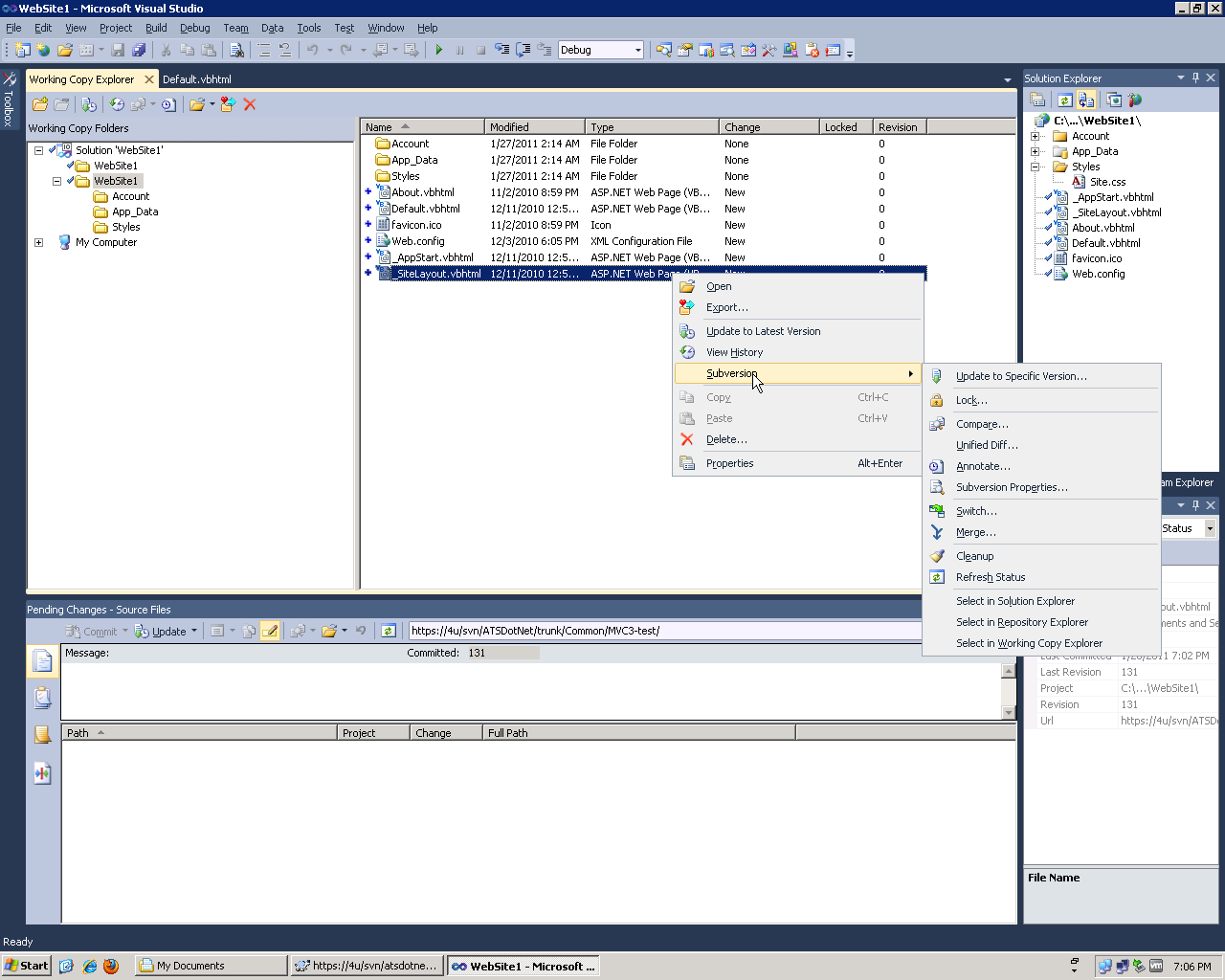Switch to the Default.vbhtml tab

pos(196,79)
